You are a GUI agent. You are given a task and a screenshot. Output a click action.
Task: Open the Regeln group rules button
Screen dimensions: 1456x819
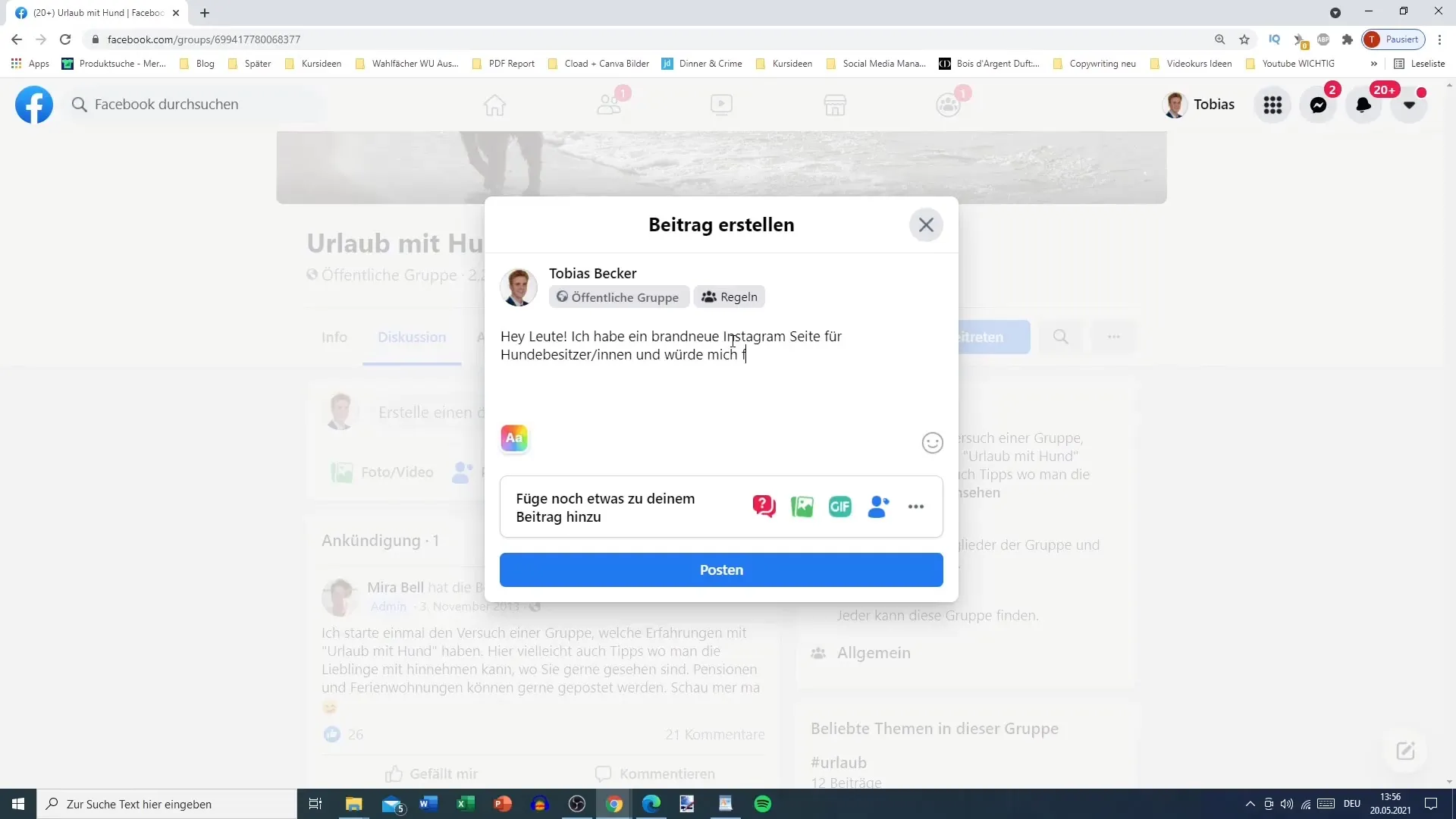tap(730, 297)
